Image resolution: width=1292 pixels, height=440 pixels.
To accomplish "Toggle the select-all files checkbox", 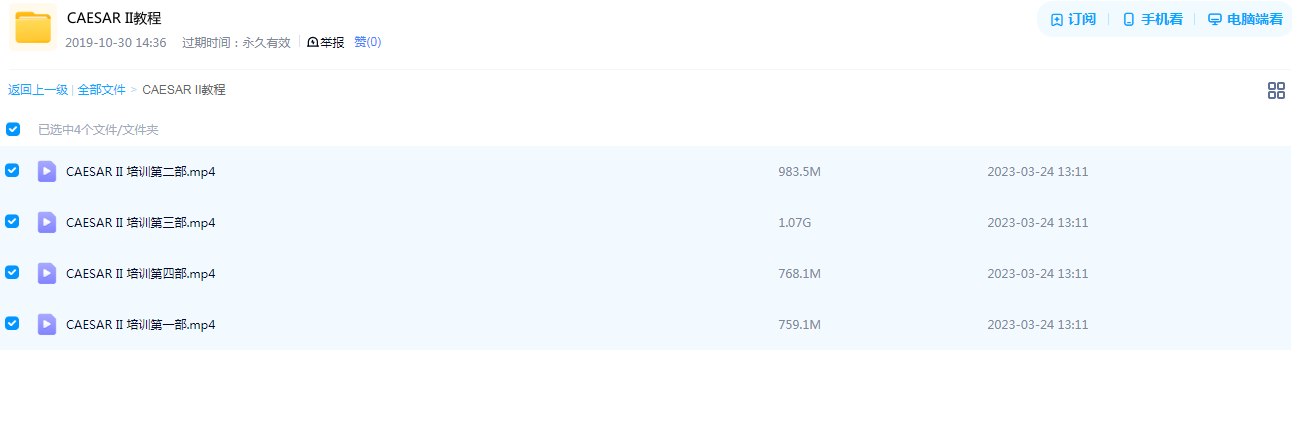I will [x=13, y=129].
